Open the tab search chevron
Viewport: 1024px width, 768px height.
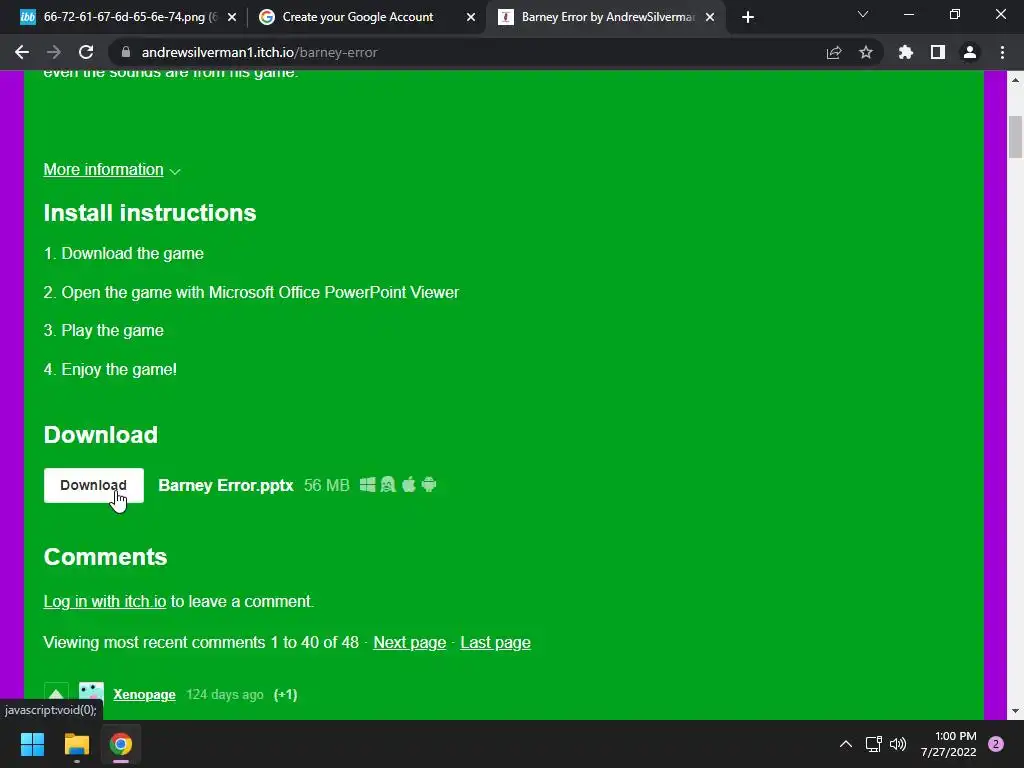coord(863,14)
